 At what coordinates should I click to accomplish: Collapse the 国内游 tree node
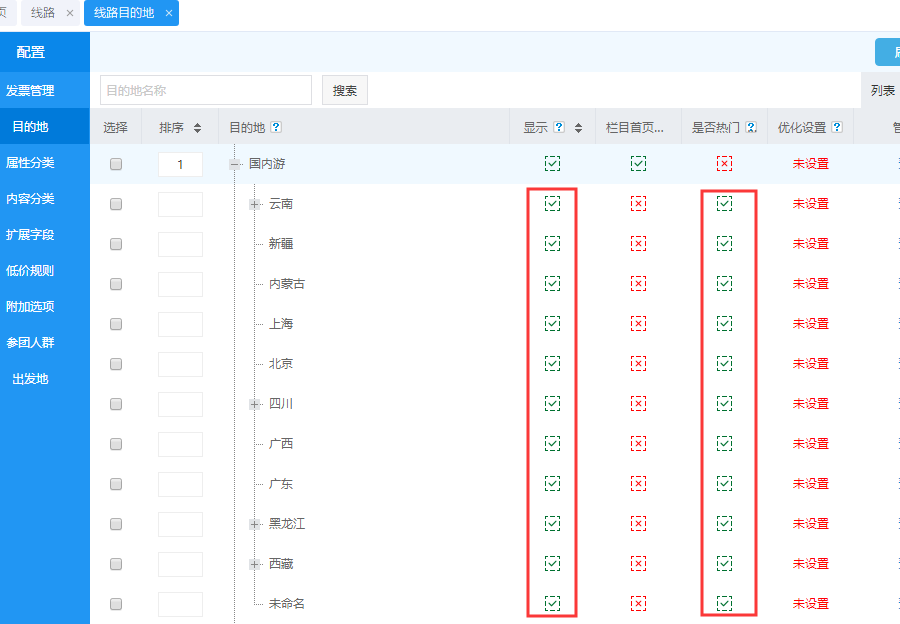point(235,164)
